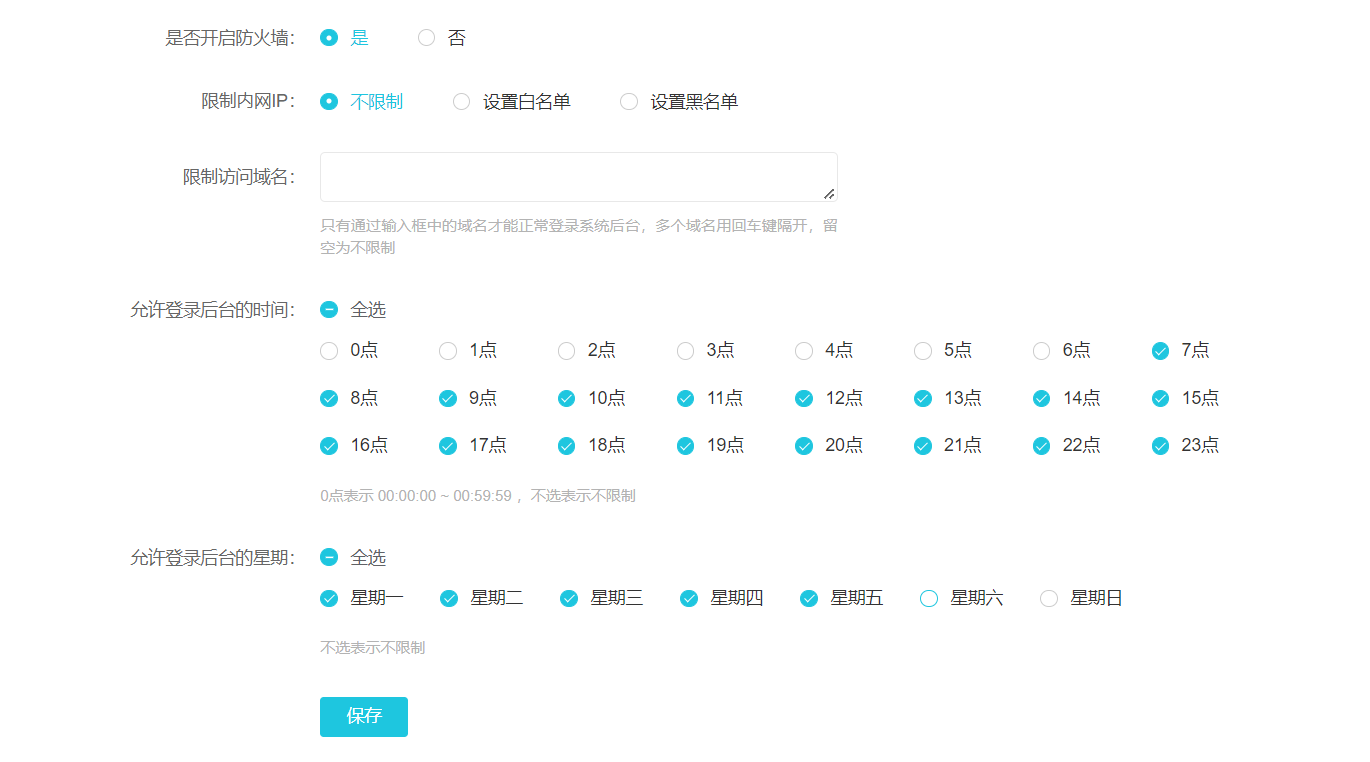1370x762 pixels.
Task: Deselect the 星期三 checkbox
Action: (x=569, y=598)
